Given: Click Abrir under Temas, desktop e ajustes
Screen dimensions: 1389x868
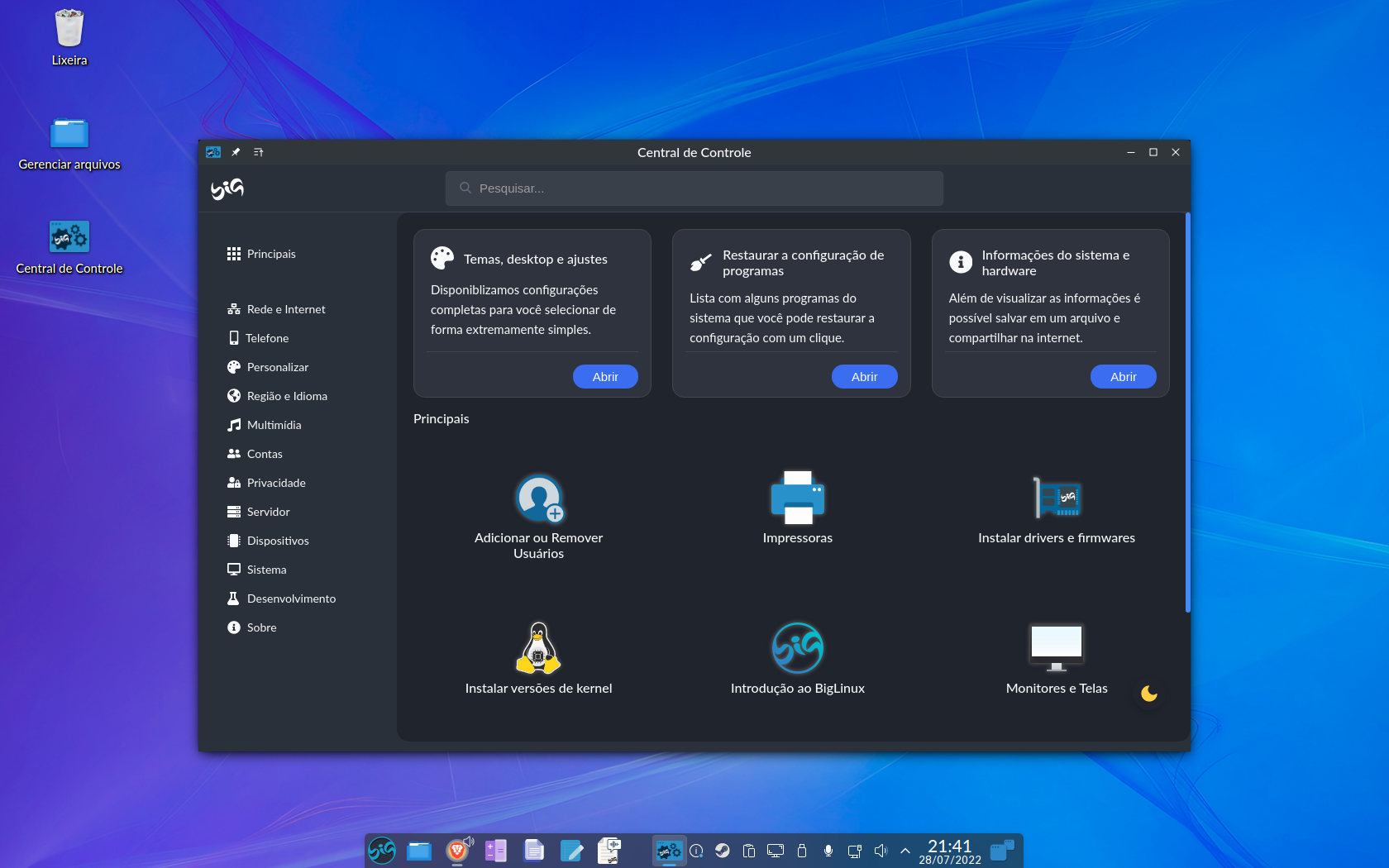Looking at the screenshot, I should [605, 377].
